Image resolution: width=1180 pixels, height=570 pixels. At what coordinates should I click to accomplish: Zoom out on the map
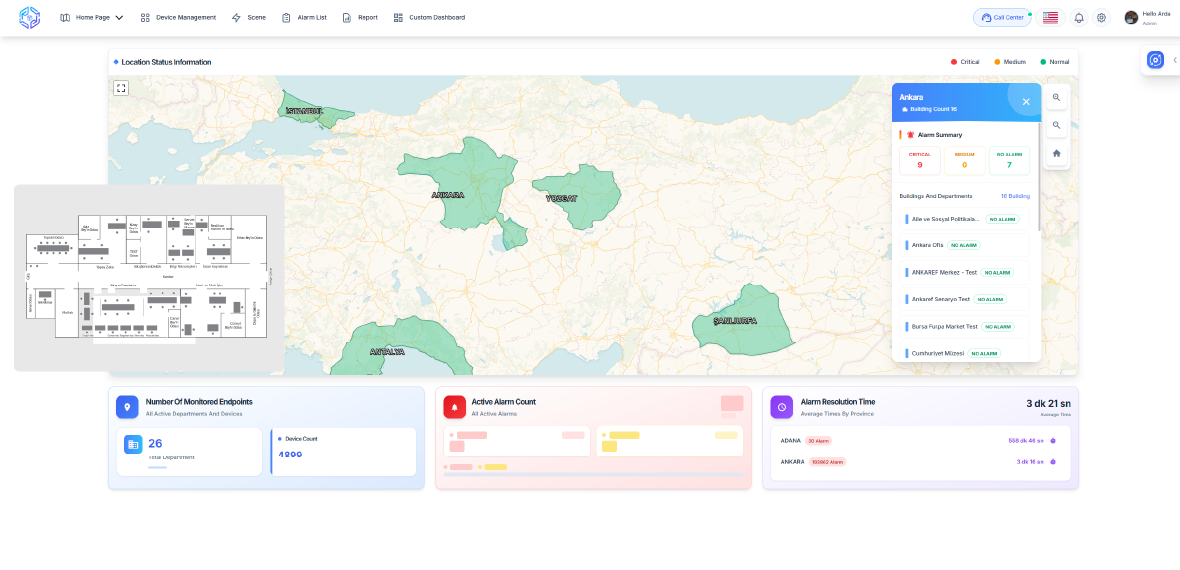[1056, 125]
